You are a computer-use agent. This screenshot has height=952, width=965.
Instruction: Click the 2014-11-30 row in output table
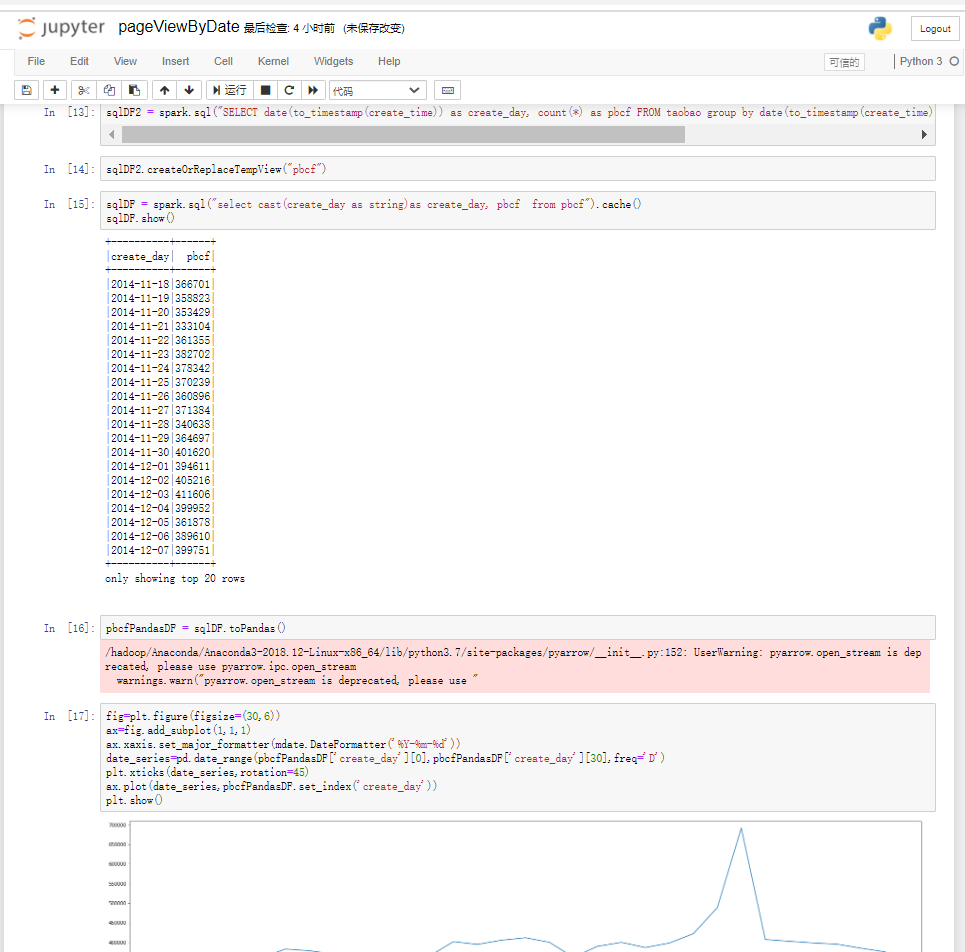tap(161, 452)
